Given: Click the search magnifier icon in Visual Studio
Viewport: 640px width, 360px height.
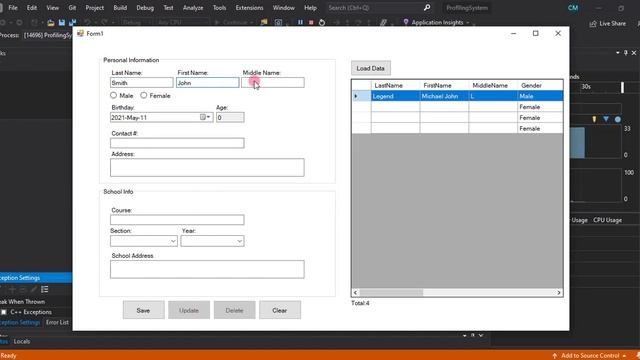Looking at the screenshot, I should tap(427, 7).
